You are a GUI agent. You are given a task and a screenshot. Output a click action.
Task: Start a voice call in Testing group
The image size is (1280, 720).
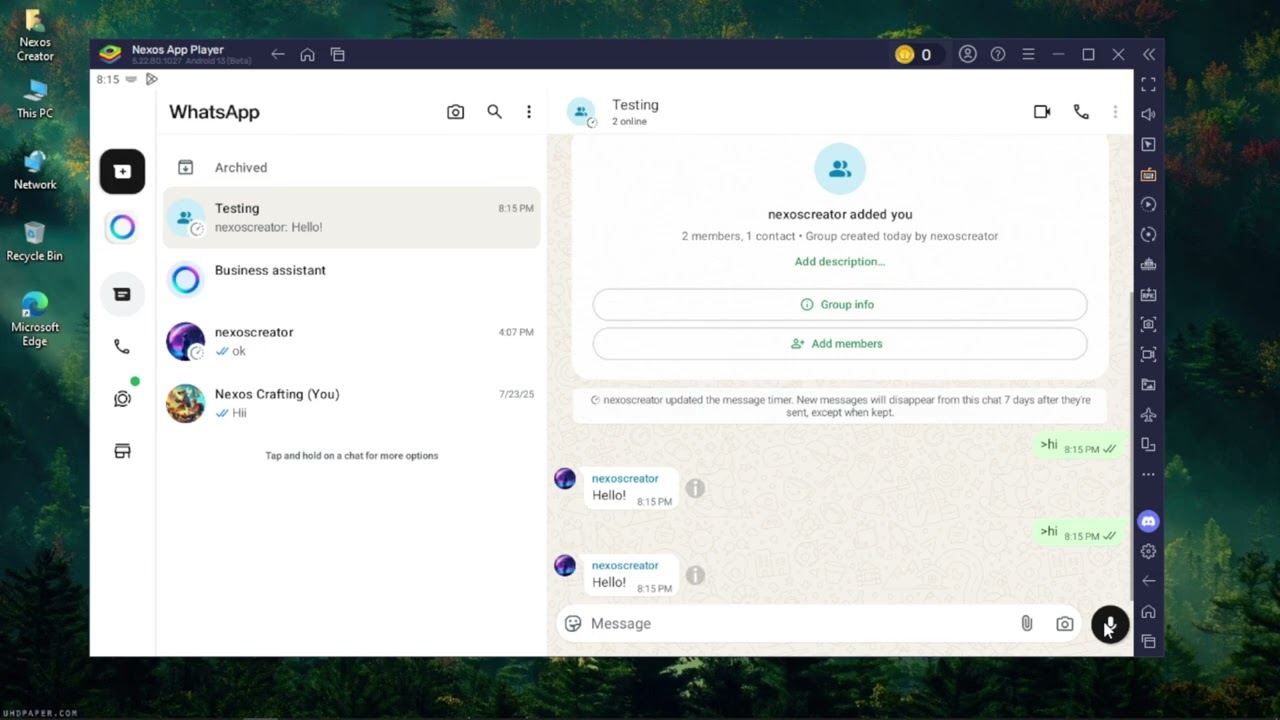coord(1081,112)
